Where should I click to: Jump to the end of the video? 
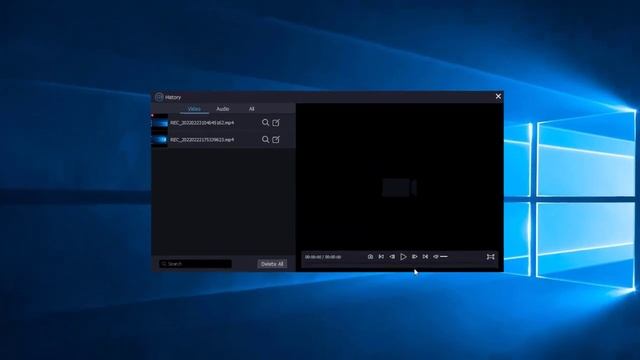[x=425, y=257]
